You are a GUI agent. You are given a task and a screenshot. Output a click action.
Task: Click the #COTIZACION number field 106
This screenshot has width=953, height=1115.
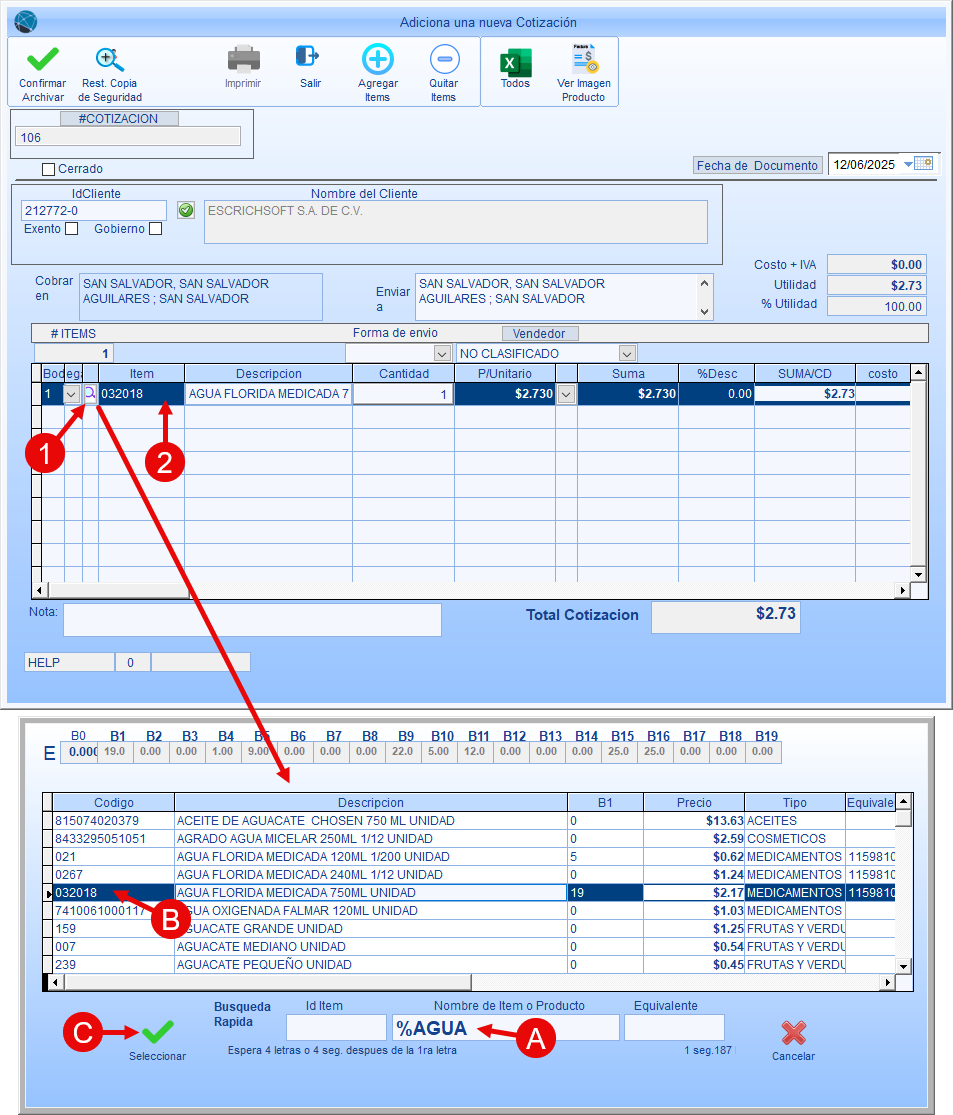point(128,137)
